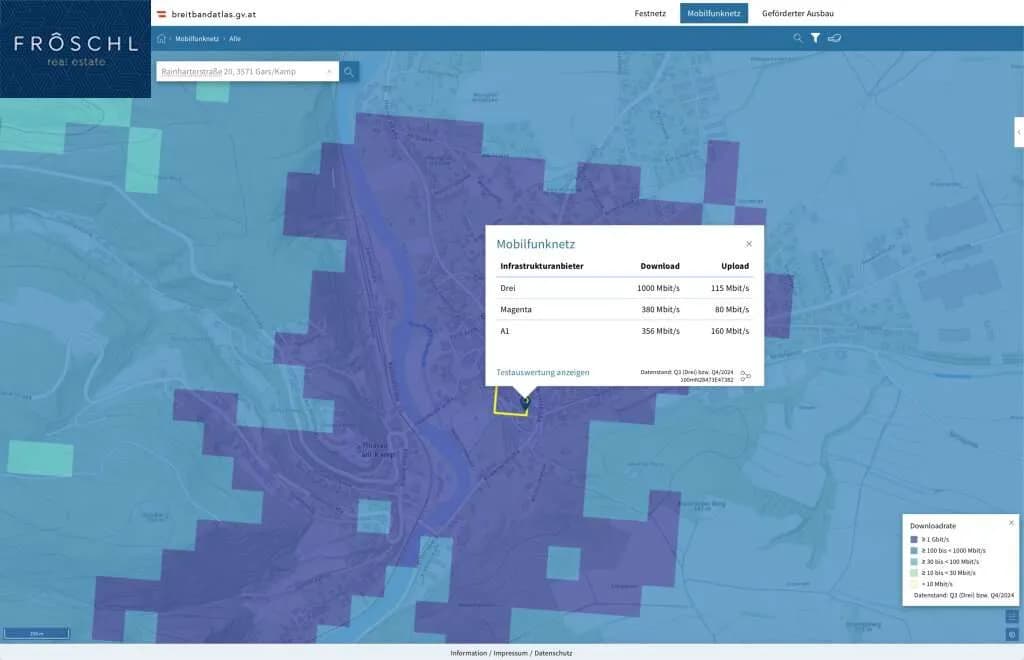
Task: Open the Geförderter Ausbau tab
Action: click(797, 13)
